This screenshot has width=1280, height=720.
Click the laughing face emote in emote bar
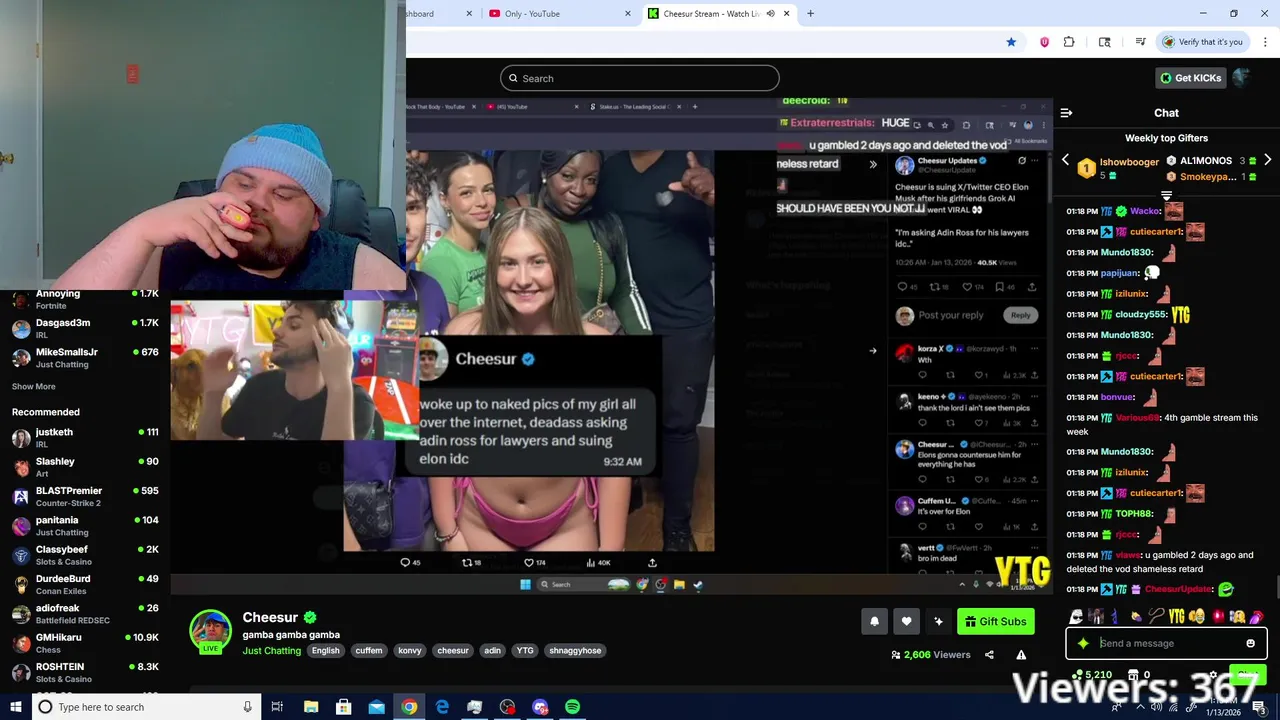pos(1197,616)
